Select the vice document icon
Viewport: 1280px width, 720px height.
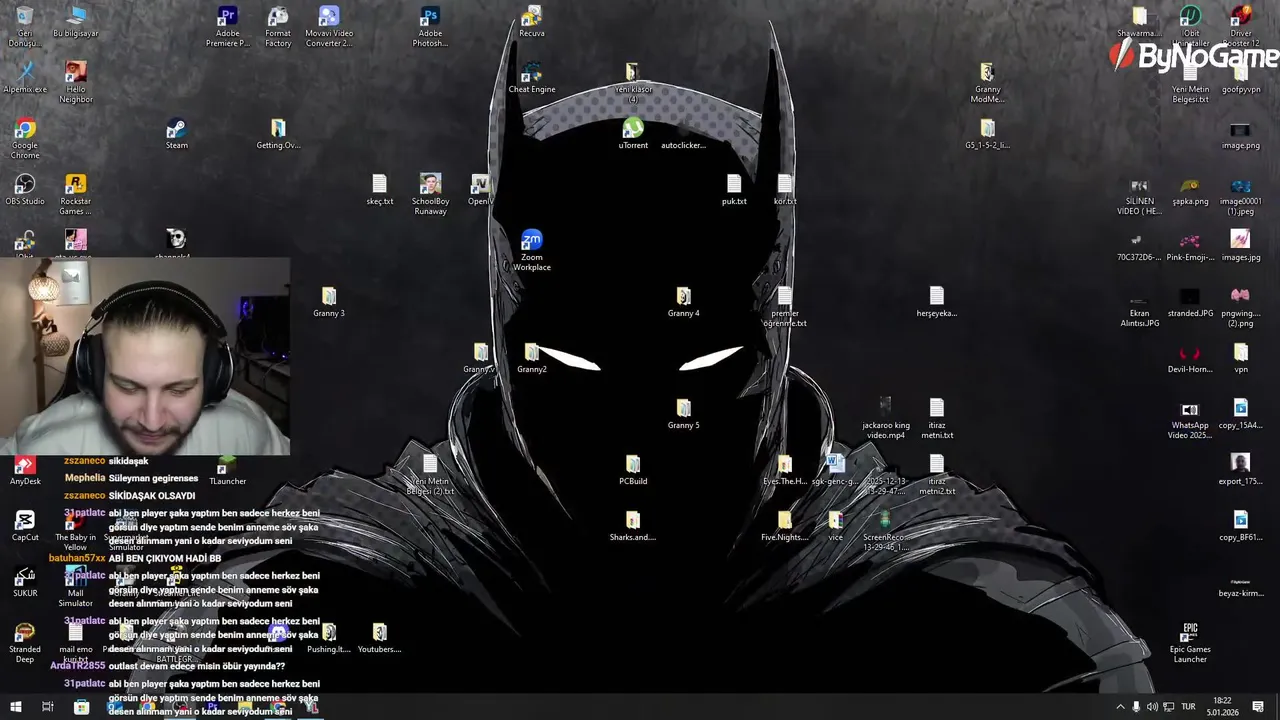(835, 526)
